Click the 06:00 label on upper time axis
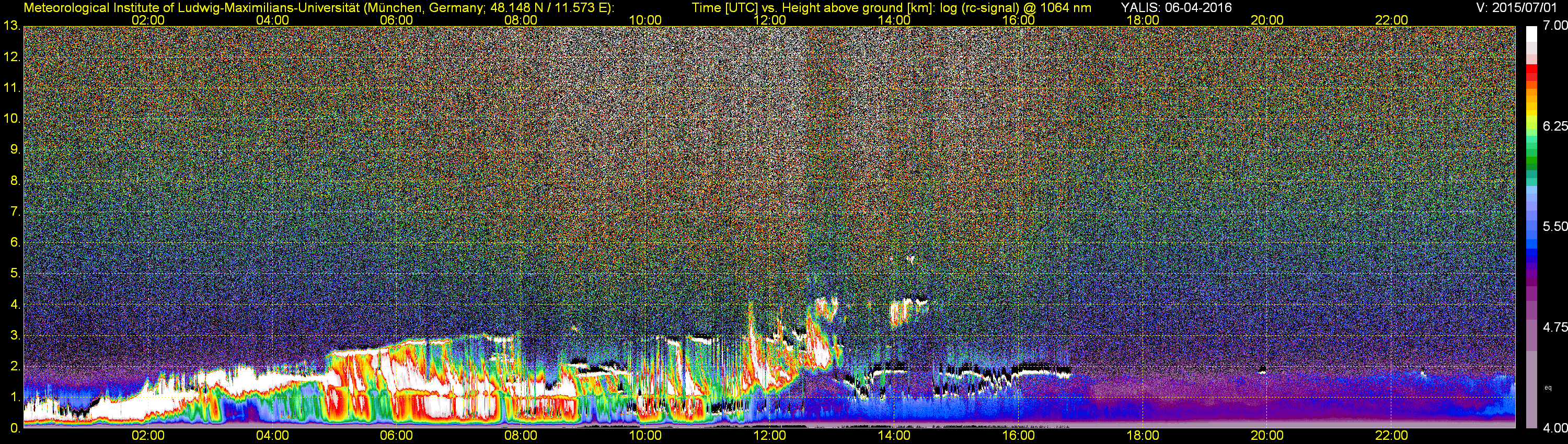The width and height of the screenshot is (1568, 444). click(x=396, y=20)
